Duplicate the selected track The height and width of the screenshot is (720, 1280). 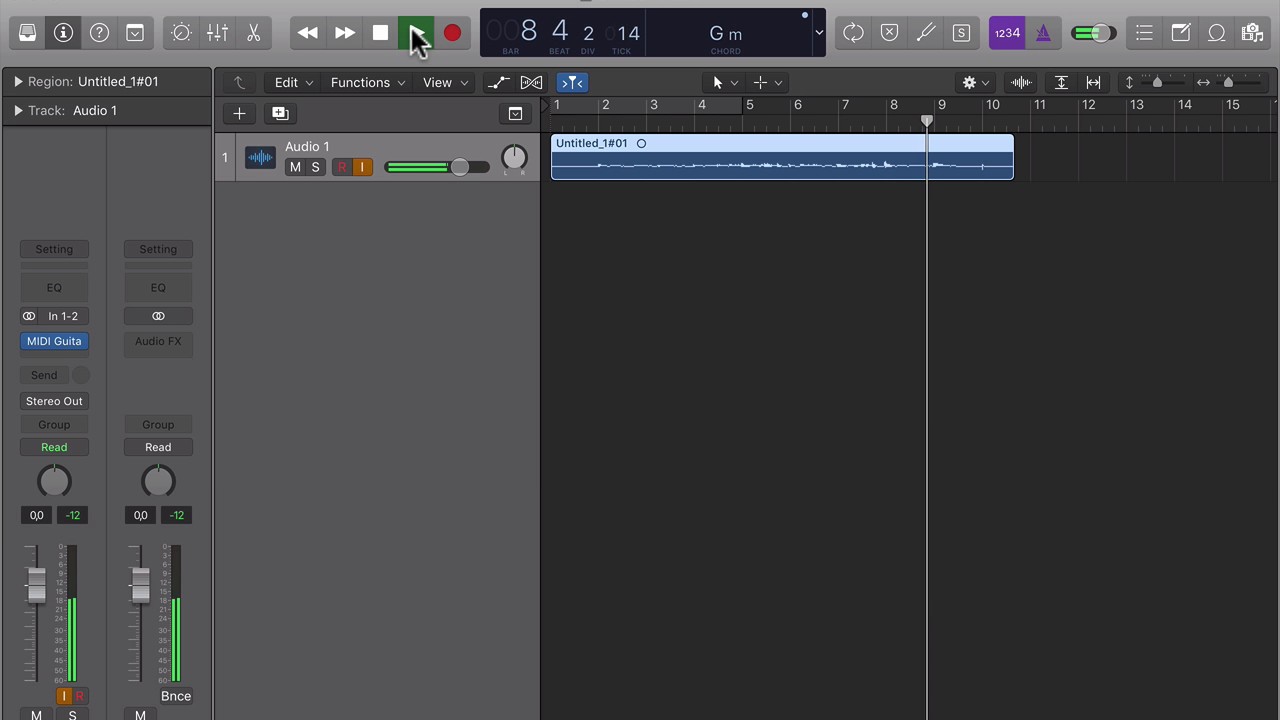280,113
